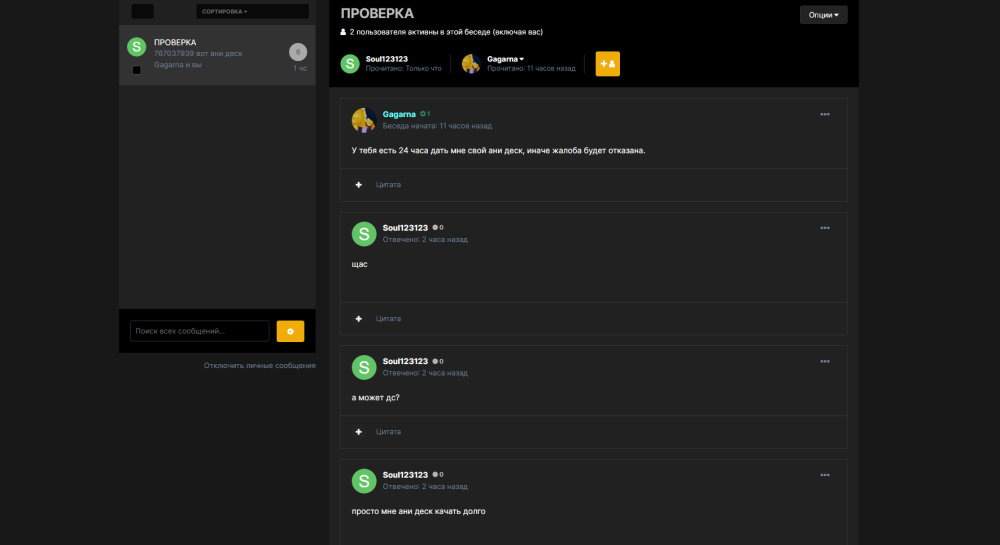Select the ПРОВЕРКА conversation checkbox

[x=136, y=70]
